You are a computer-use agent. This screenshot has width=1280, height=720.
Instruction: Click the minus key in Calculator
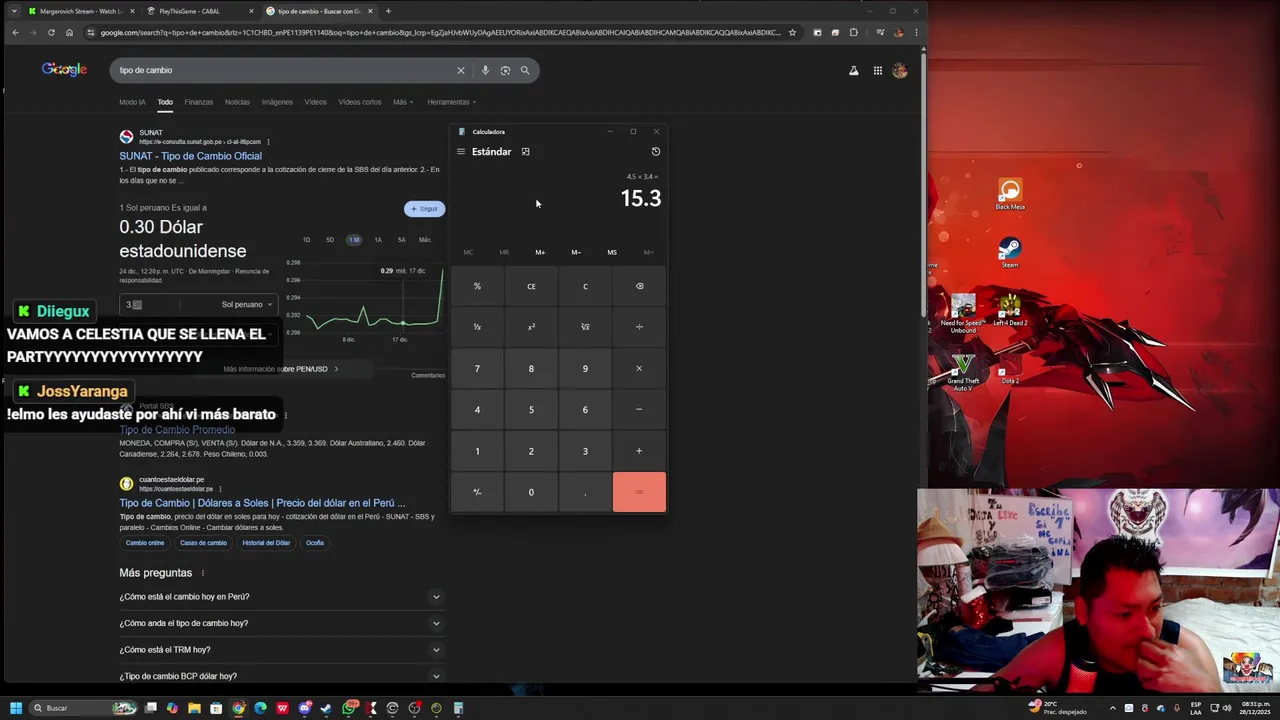pyautogui.click(x=639, y=409)
